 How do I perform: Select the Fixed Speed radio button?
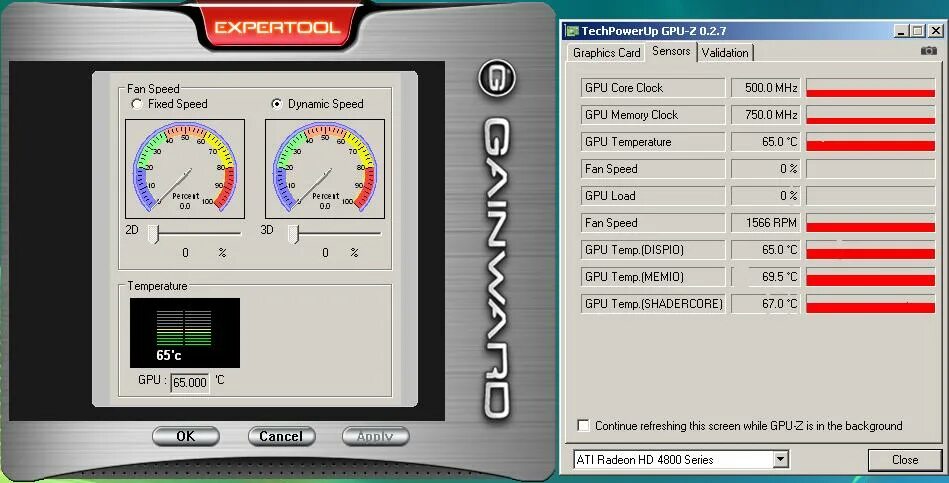(137, 104)
